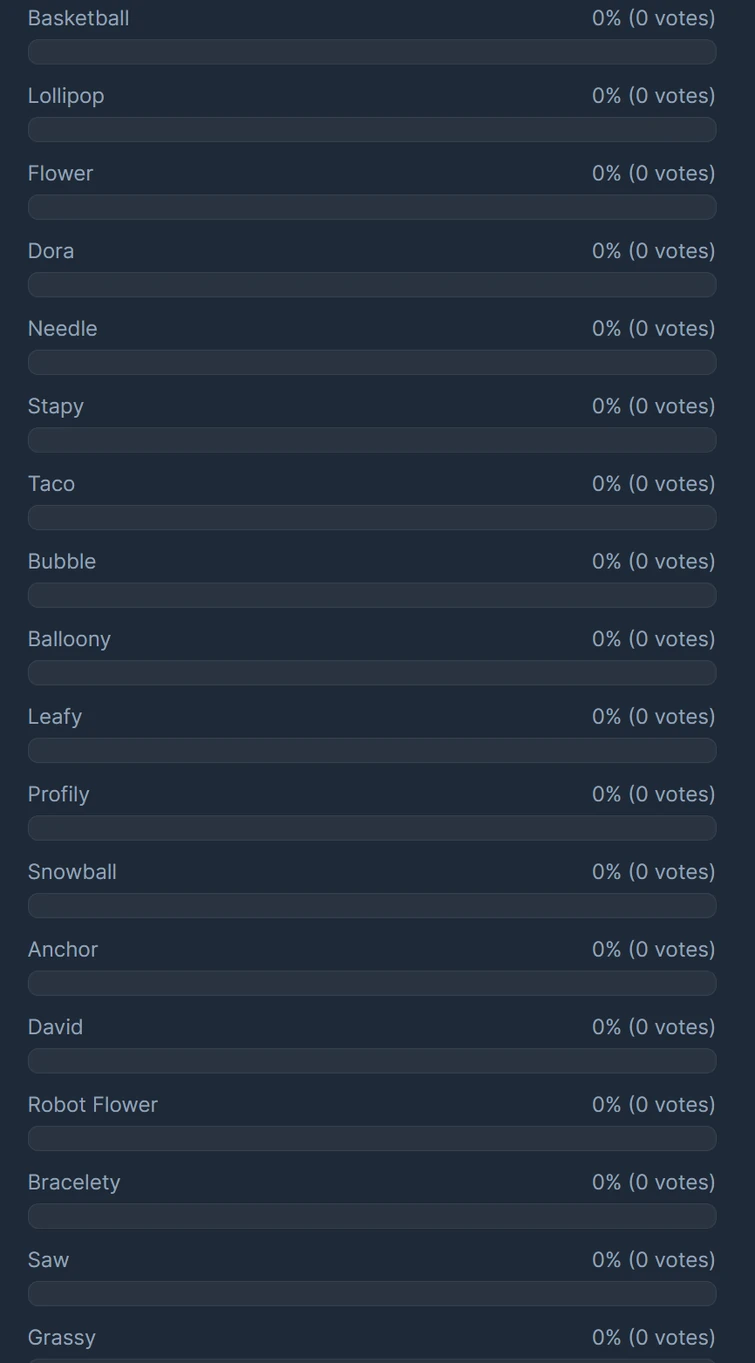Screen dimensions: 755x1363
Task: Click the Basketball poll option label
Action: pyautogui.click(x=78, y=18)
